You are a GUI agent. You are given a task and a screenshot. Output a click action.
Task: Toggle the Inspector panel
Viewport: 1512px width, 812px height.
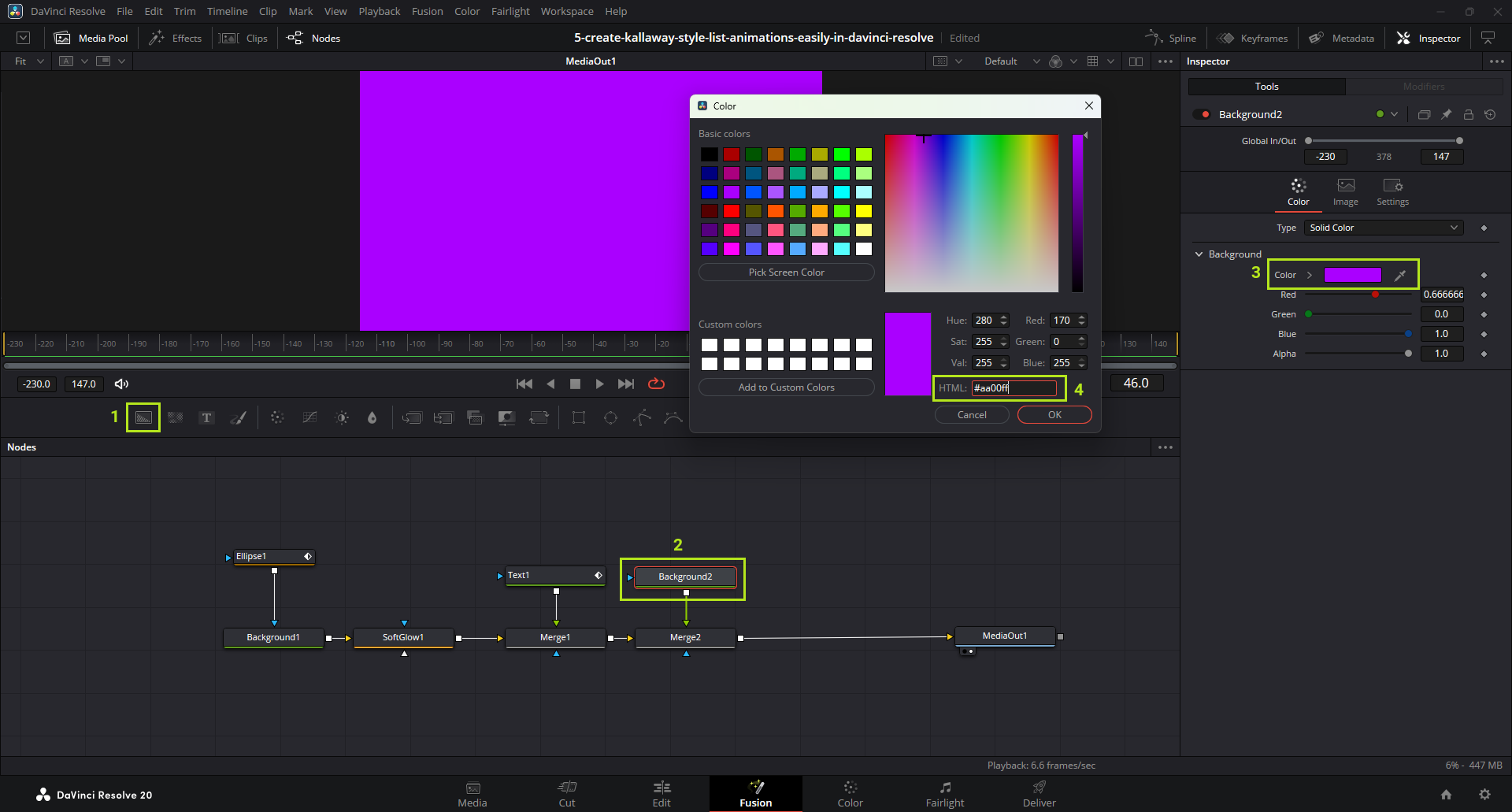coord(1429,38)
